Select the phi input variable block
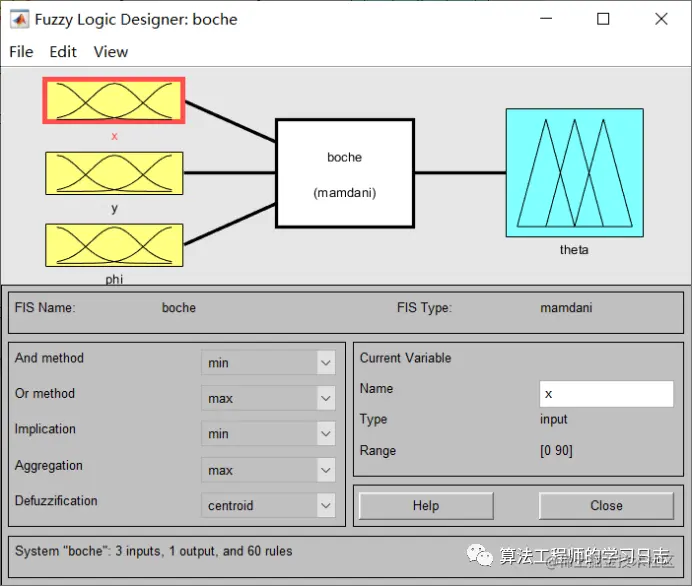 point(114,245)
